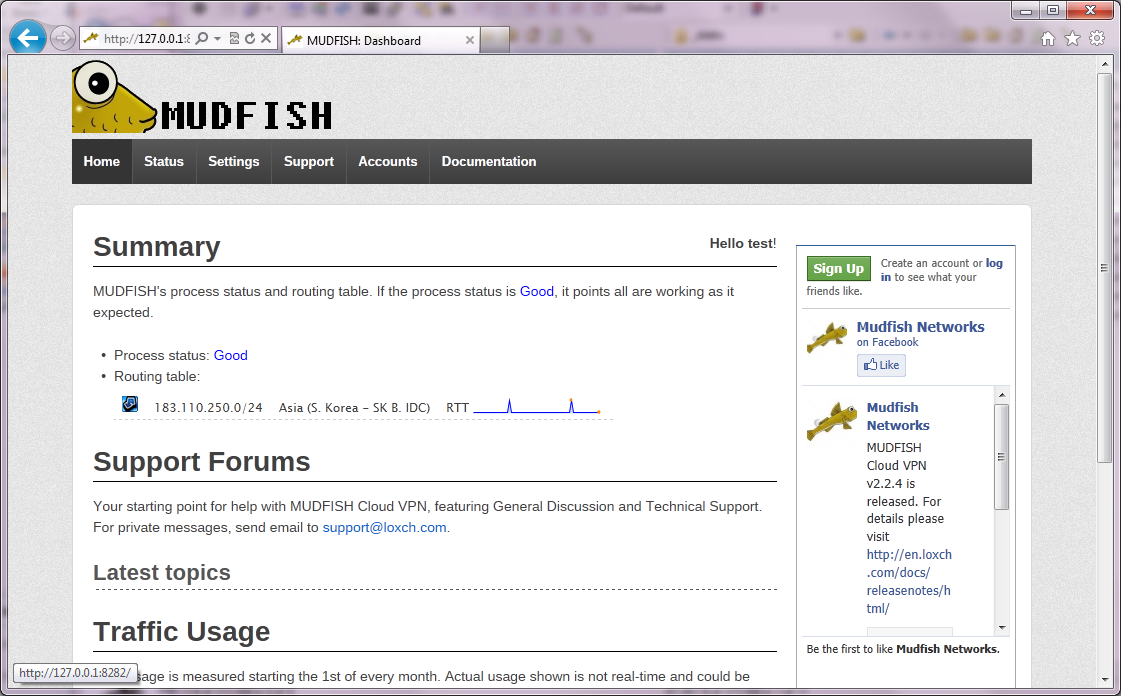This screenshot has width=1121, height=696.
Task: Open browser Tools gear menu
Action: pos(1097,39)
